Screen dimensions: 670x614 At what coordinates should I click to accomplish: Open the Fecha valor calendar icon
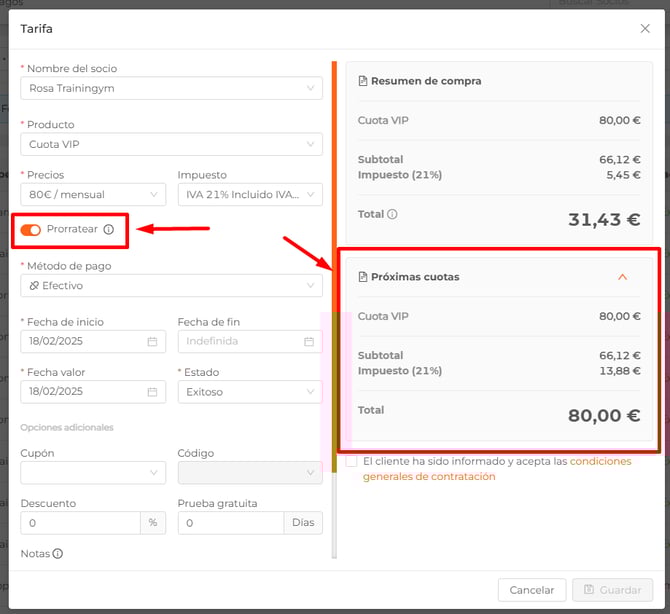click(x=152, y=392)
